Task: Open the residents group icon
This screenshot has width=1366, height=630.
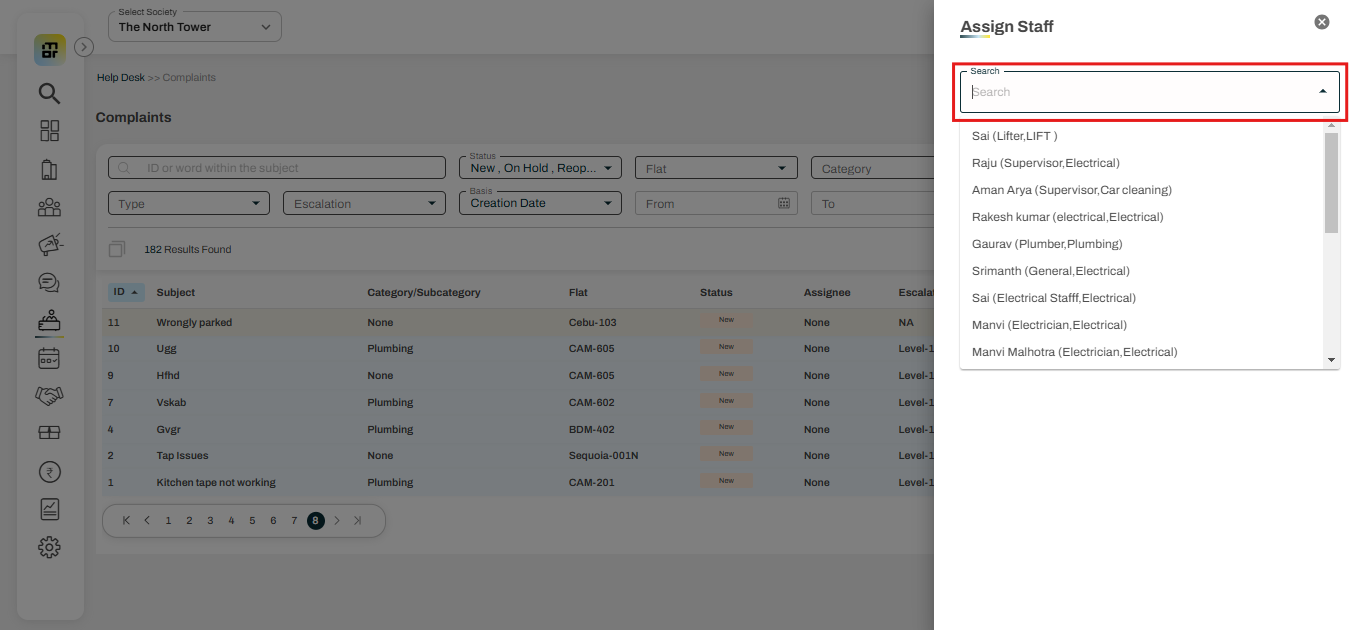Action: 49,207
